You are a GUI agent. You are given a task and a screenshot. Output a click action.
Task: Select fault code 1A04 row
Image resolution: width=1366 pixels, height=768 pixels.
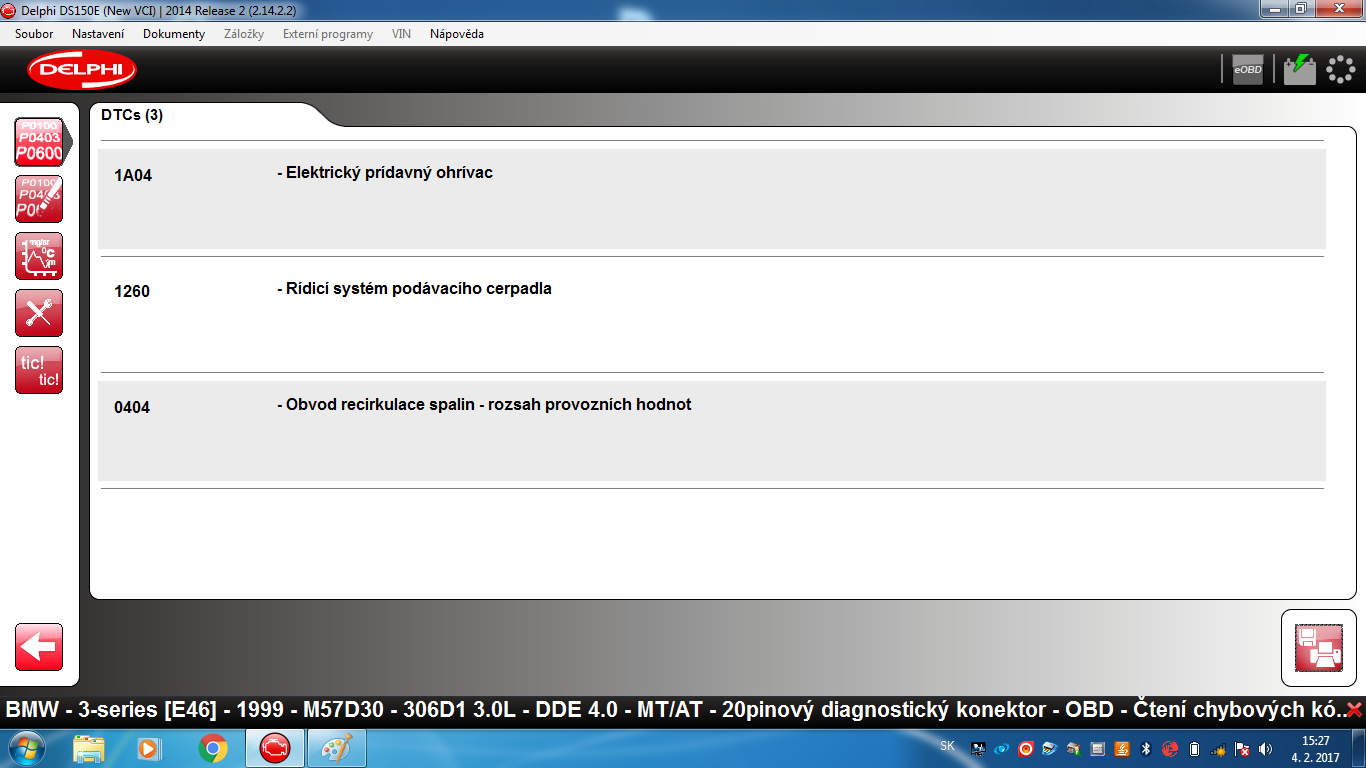click(712, 199)
